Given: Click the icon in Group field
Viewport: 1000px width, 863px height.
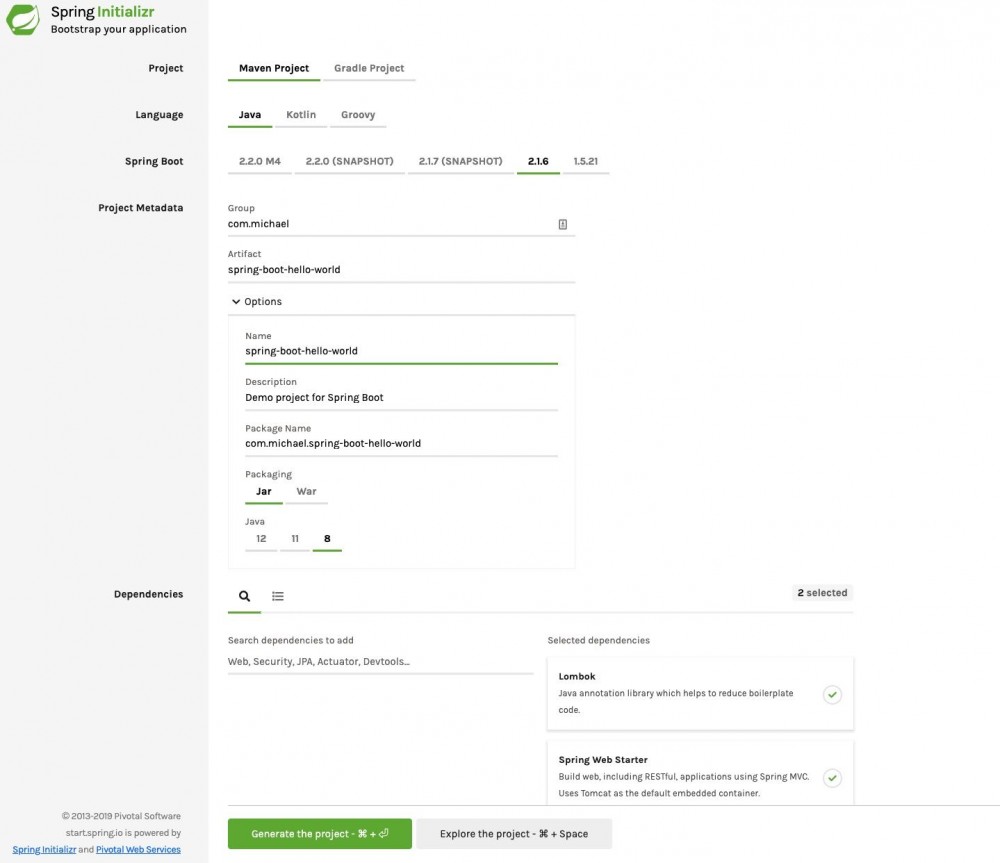Looking at the screenshot, I should point(562,224).
